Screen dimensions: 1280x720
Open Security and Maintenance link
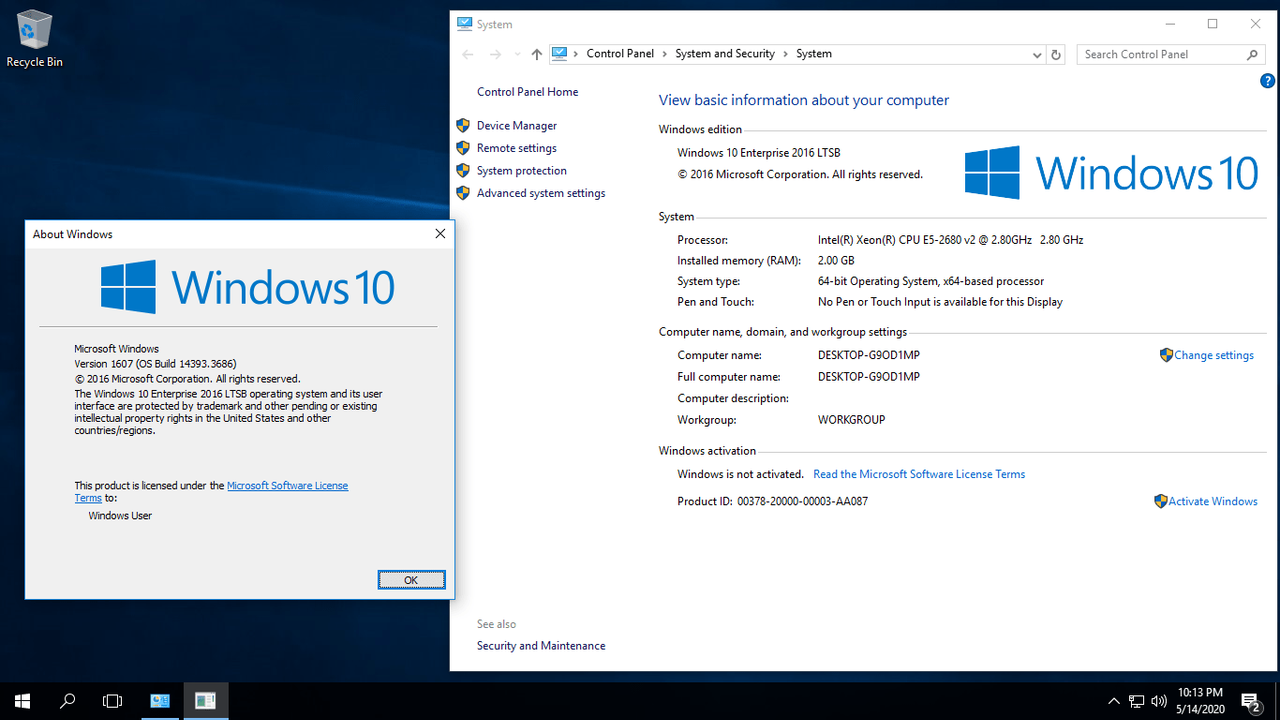point(541,646)
